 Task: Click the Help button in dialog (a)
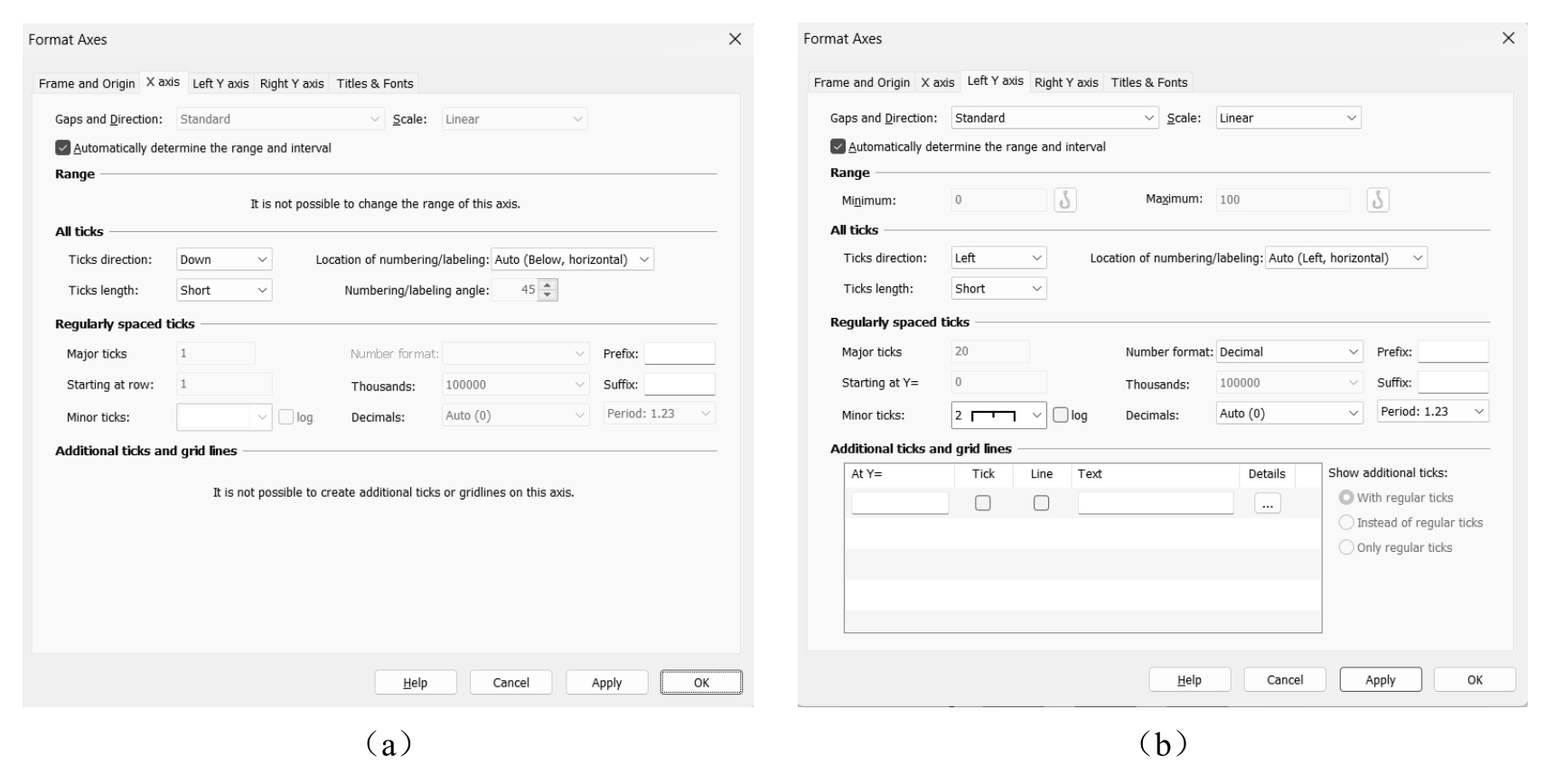tap(416, 683)
